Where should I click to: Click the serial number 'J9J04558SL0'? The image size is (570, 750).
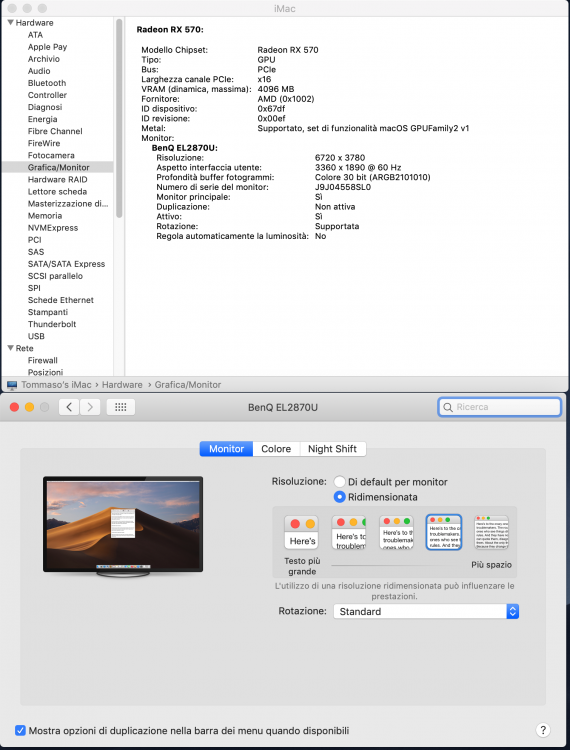(x=343, y=187)
